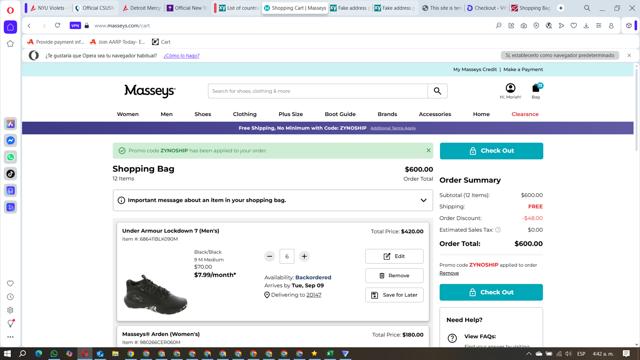Image resolution: width=640 pixels, height=360 pixels.
Task: Toggle the Opera VPN badge
Action: 75,25
